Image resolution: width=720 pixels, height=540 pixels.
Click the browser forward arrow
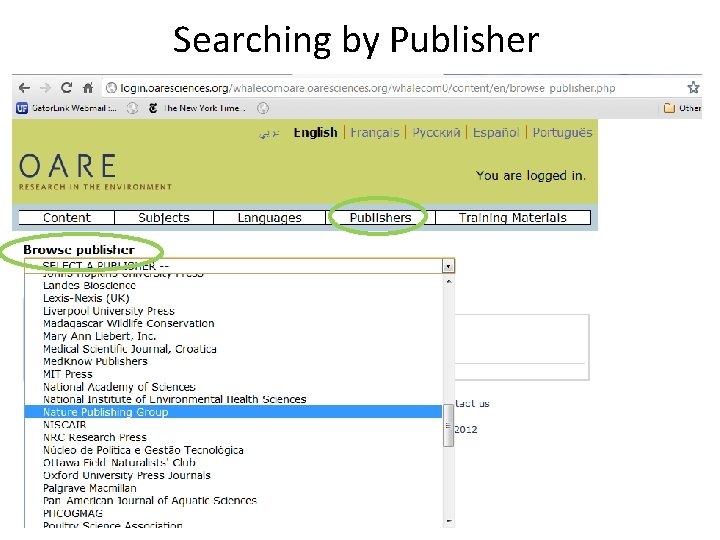click(45, 88)
